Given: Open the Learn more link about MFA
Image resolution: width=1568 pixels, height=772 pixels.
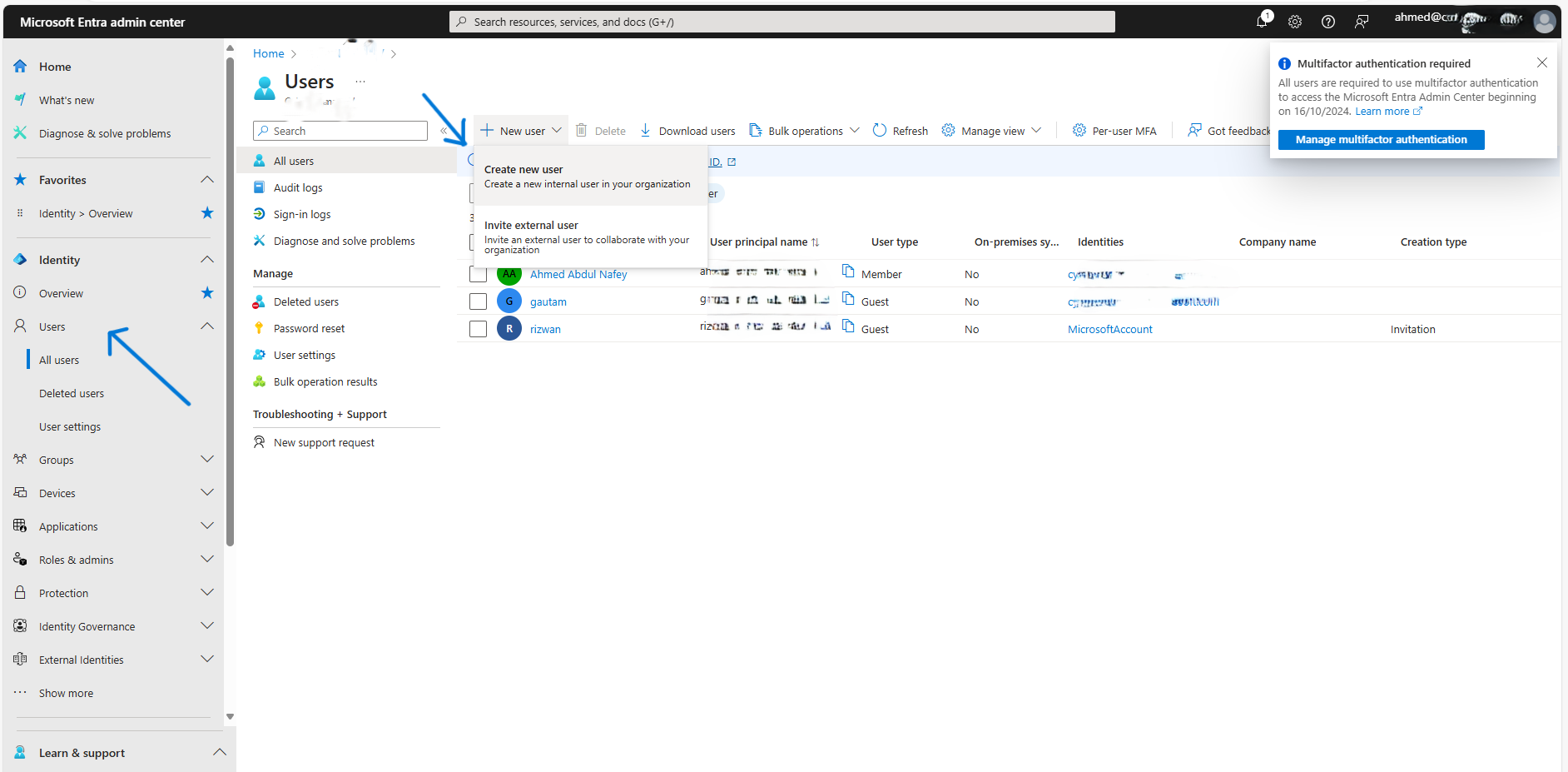Looking at the screenshot, I should coord(1384,111).
